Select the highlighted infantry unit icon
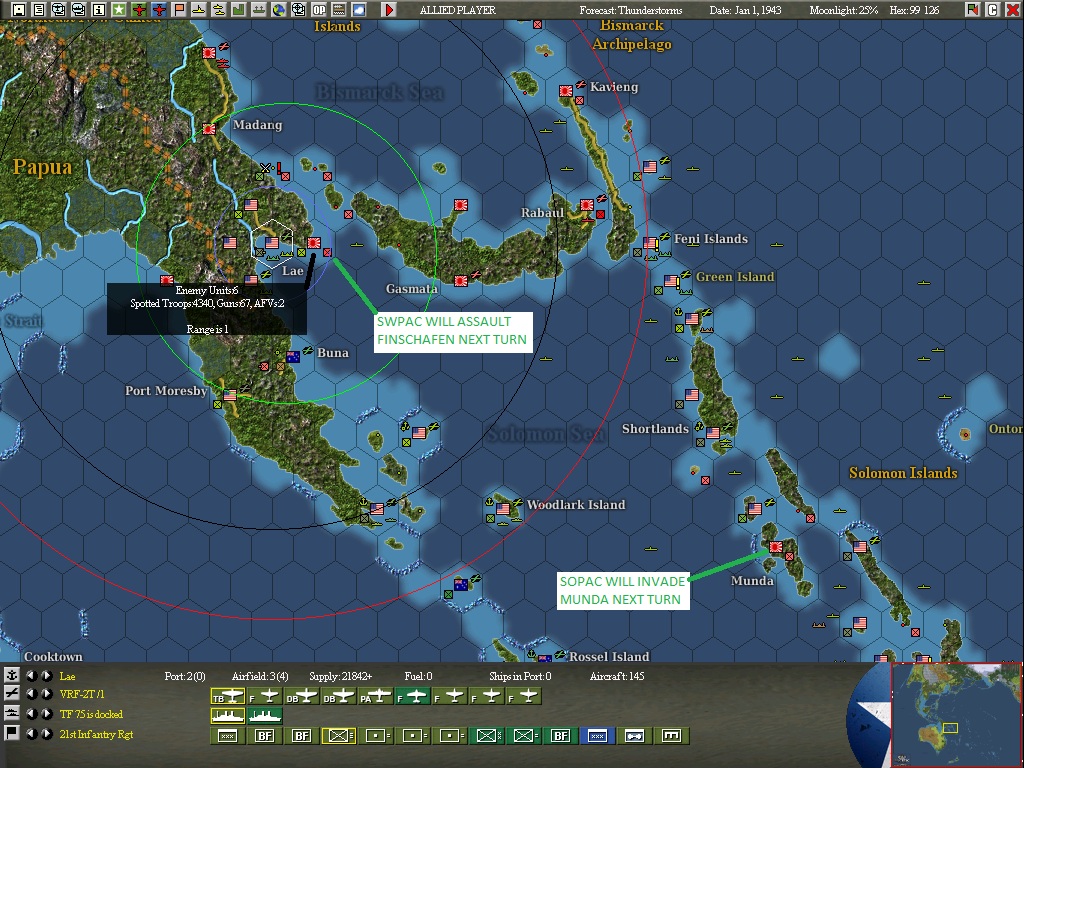This screenshot has width=1083, height=898. coord(338,736)
